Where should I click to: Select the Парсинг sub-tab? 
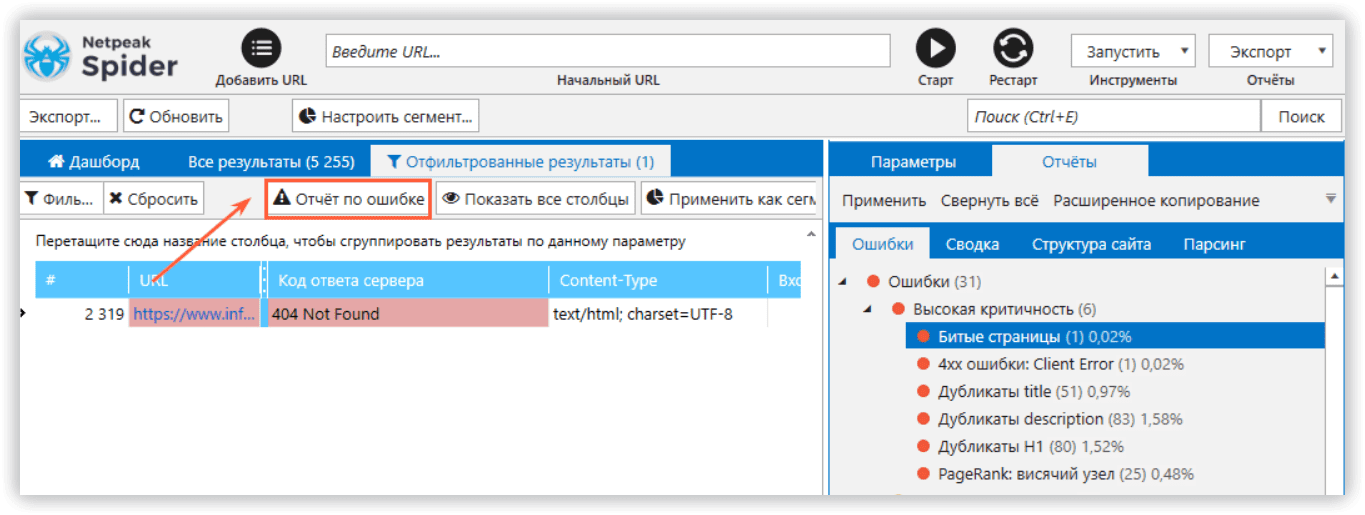pos(1214,244)
